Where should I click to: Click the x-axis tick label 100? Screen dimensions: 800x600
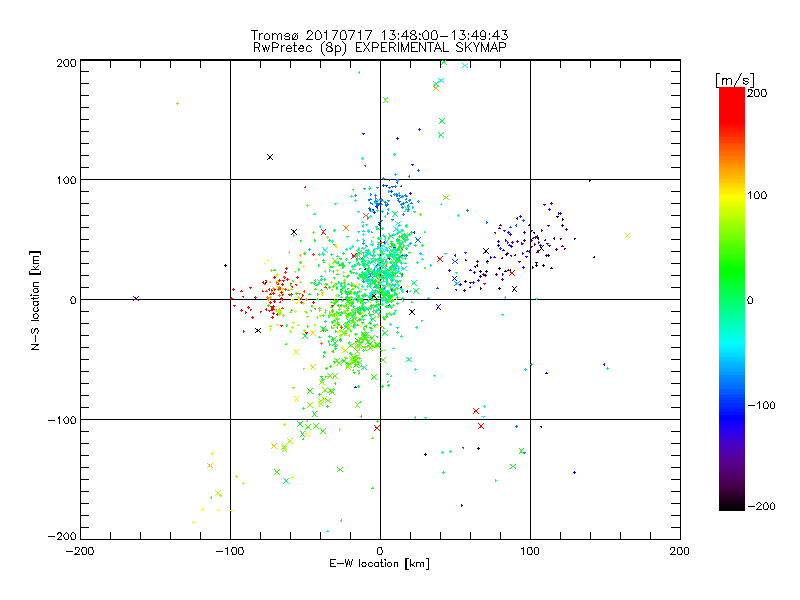click(x=530, y=551)
